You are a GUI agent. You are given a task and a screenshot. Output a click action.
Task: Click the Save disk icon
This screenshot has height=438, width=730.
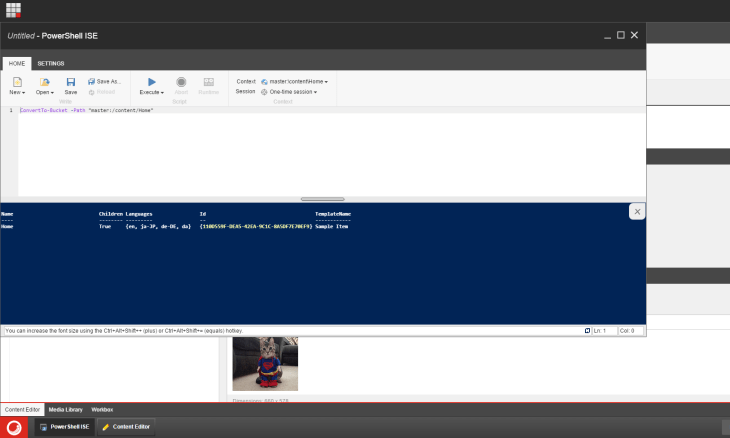(71, 82)
